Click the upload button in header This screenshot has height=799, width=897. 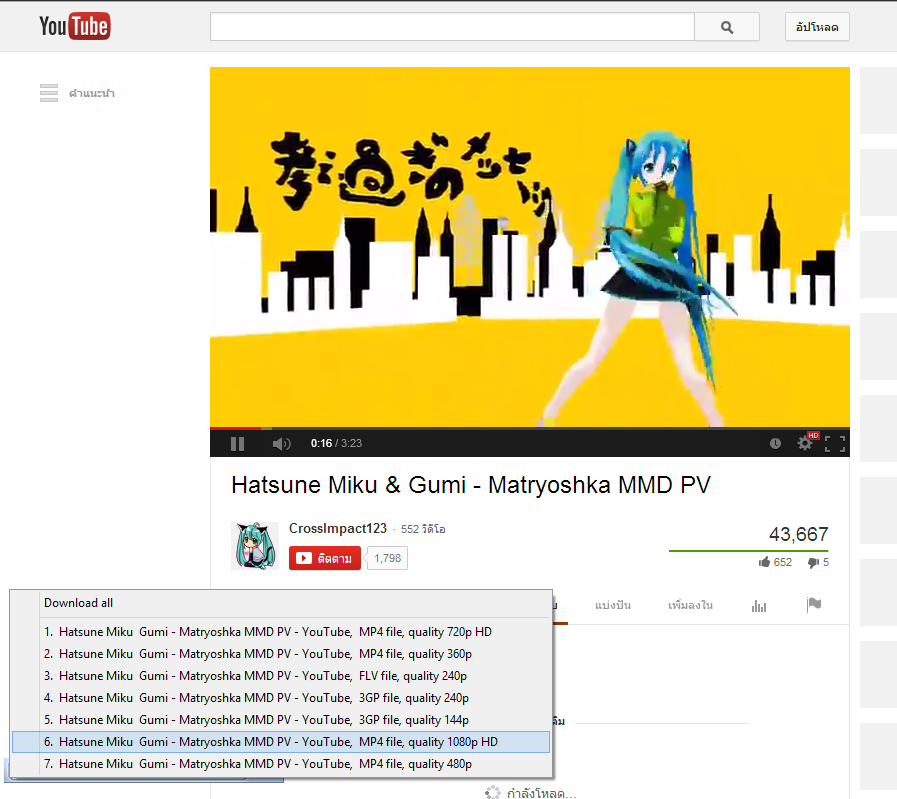click(817, 27)
